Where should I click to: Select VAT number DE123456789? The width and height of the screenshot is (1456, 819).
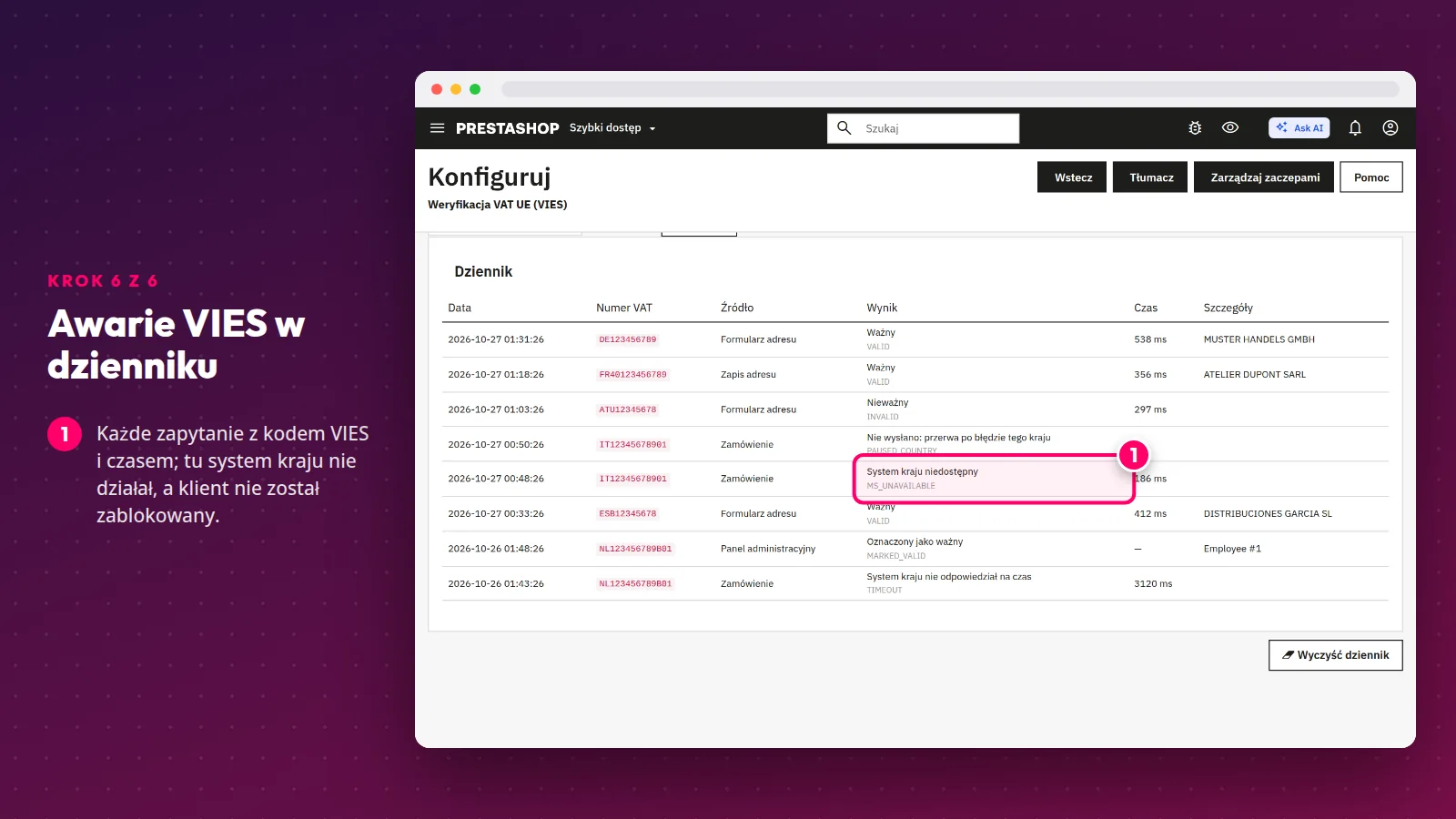click(x=628, y=339)
